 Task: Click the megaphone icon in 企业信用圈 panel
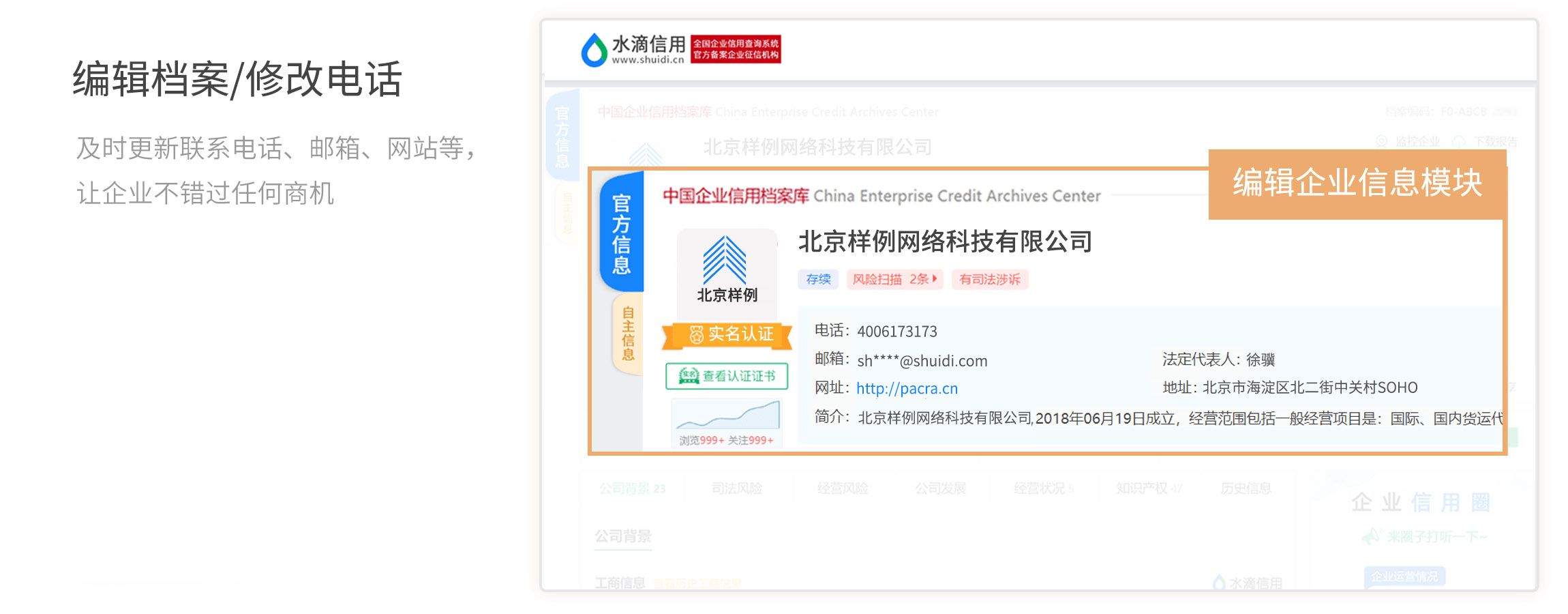(x=1371, y=537)
